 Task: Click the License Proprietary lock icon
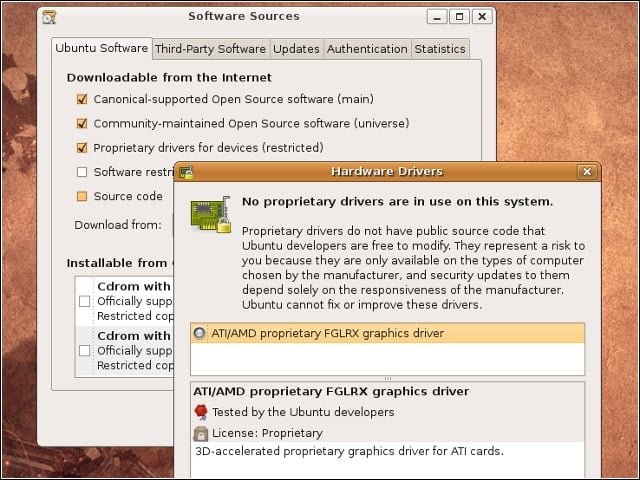tap(200, 433)
